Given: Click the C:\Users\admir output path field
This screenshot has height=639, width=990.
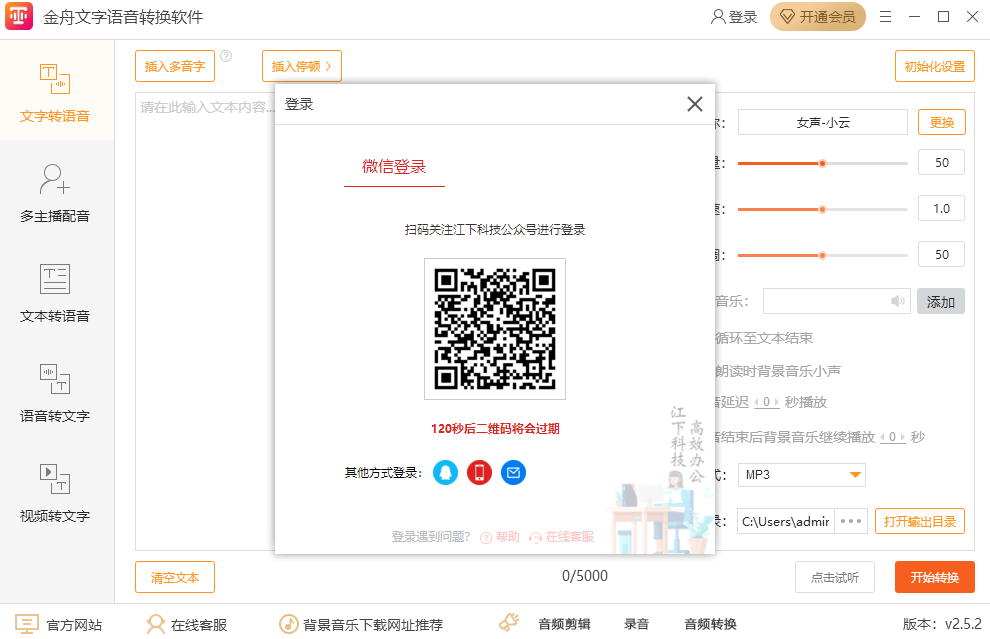Looking at the screenshot, I should pyautogui.click(x=786, y=522).
